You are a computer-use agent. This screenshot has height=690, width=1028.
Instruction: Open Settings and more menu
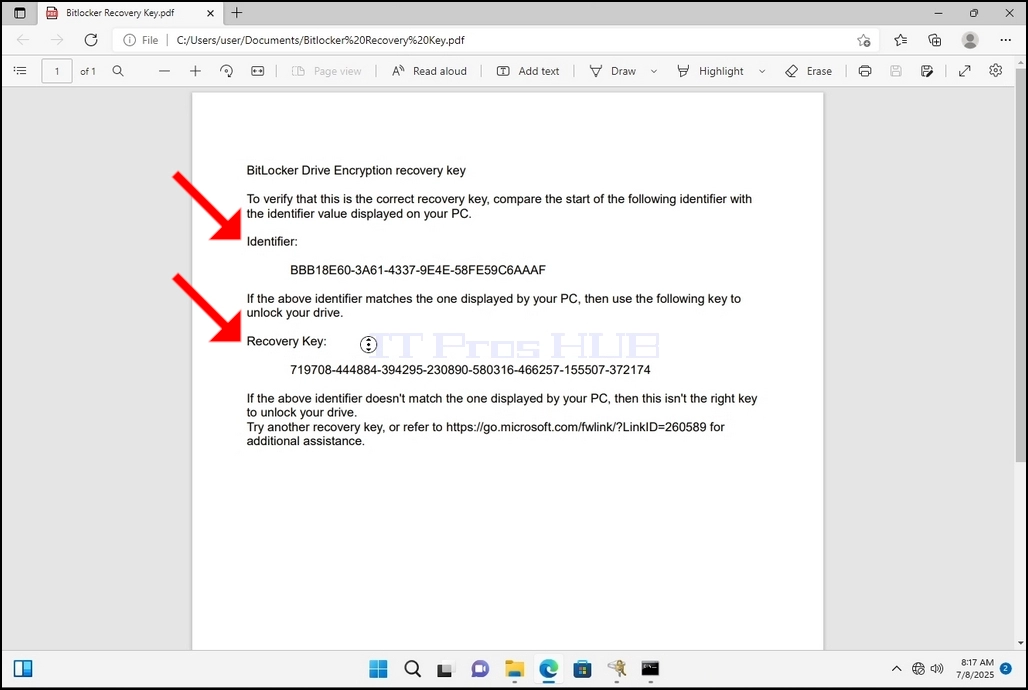point(1006,40)
